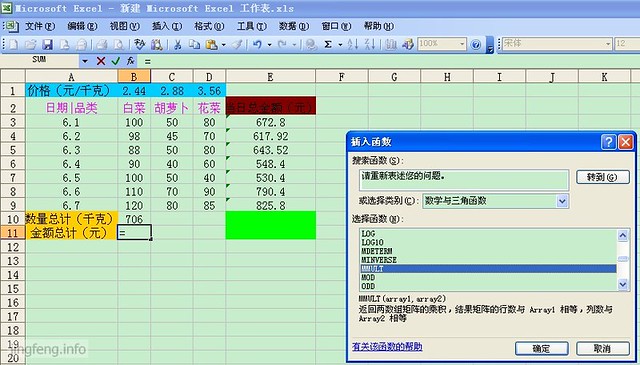Click the New workbook icon

(14, 44)
